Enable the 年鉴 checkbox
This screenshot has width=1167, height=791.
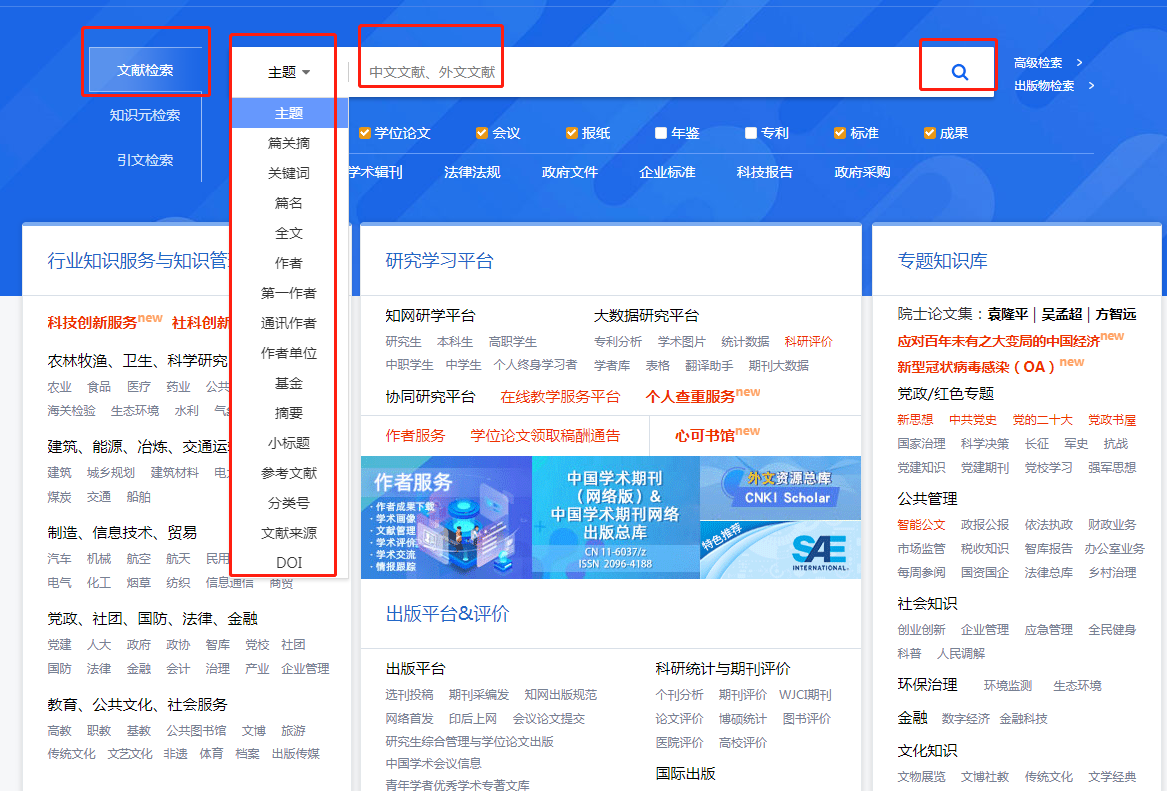tap(660, 133)
